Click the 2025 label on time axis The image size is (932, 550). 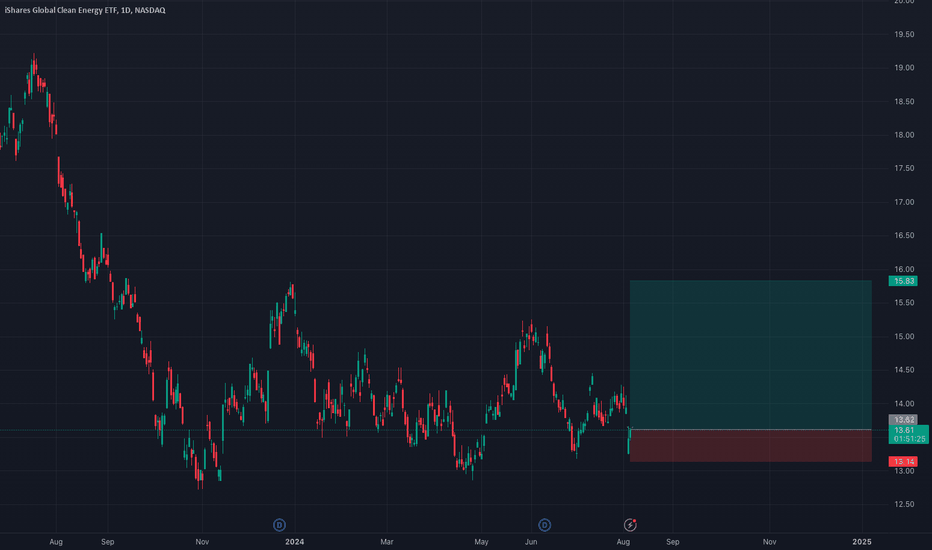[862, 542]
